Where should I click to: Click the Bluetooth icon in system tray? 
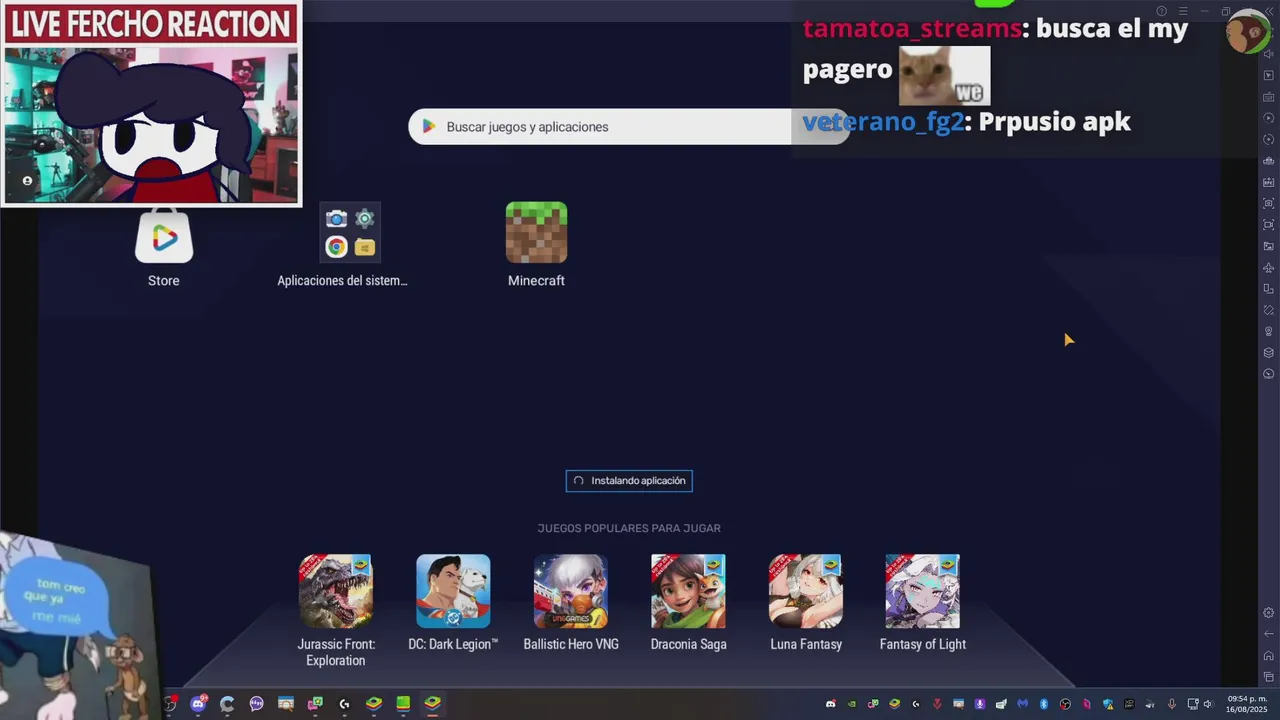click(1044, 704)
